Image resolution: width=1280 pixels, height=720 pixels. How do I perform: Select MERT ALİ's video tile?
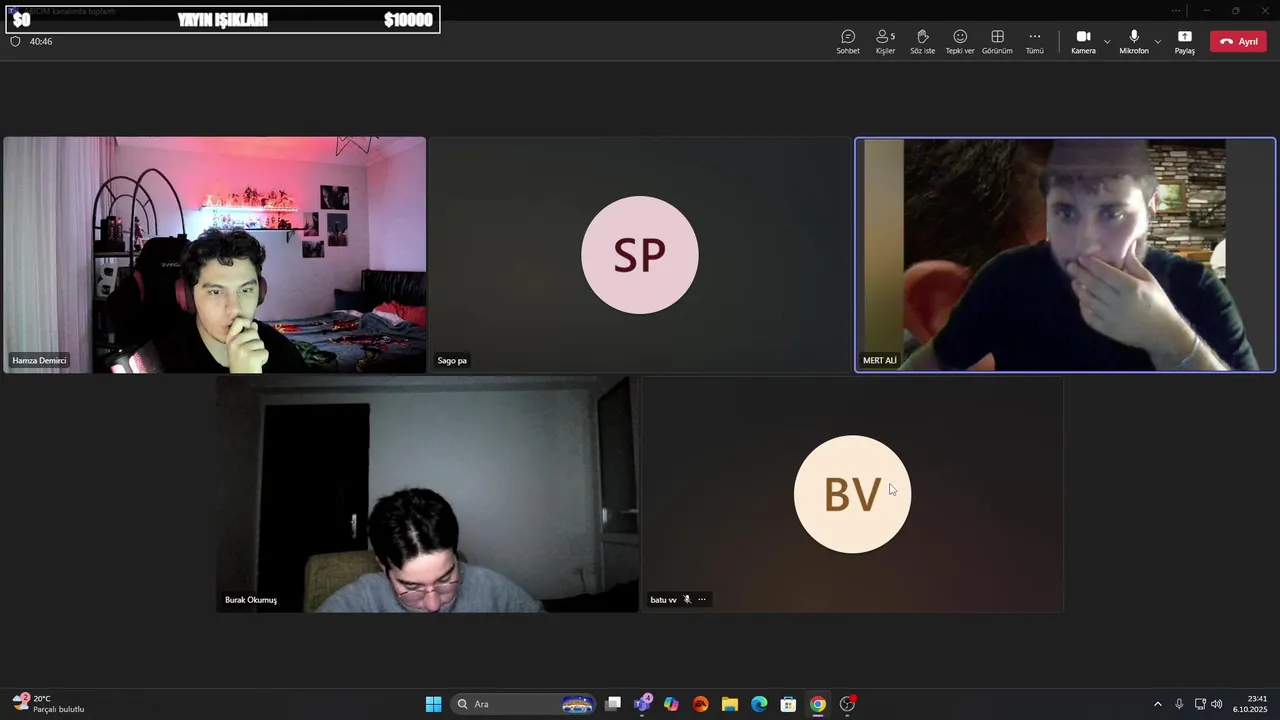click(x=1065, y=255)
